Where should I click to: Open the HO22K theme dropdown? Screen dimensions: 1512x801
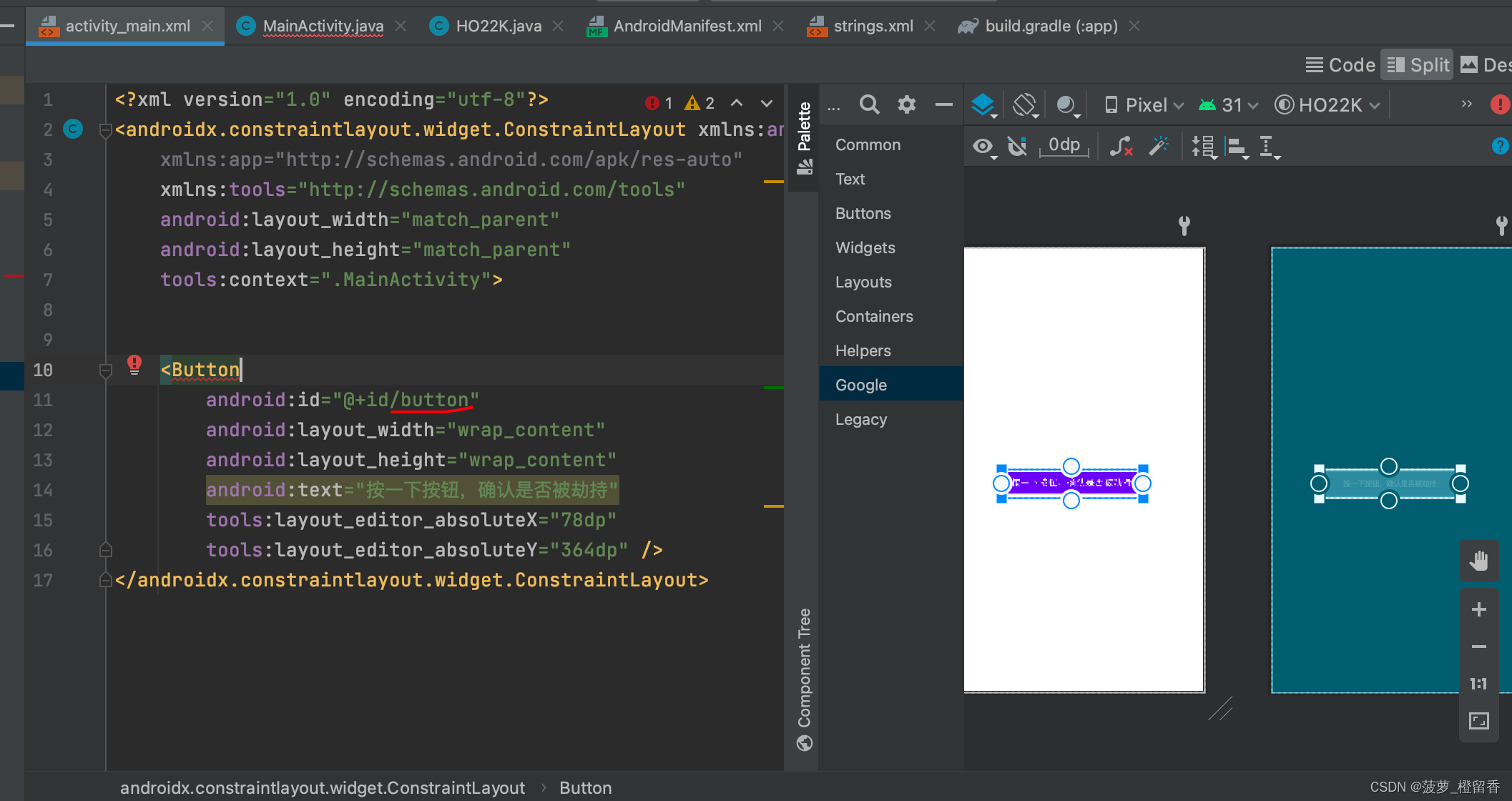coord(1328,105)
